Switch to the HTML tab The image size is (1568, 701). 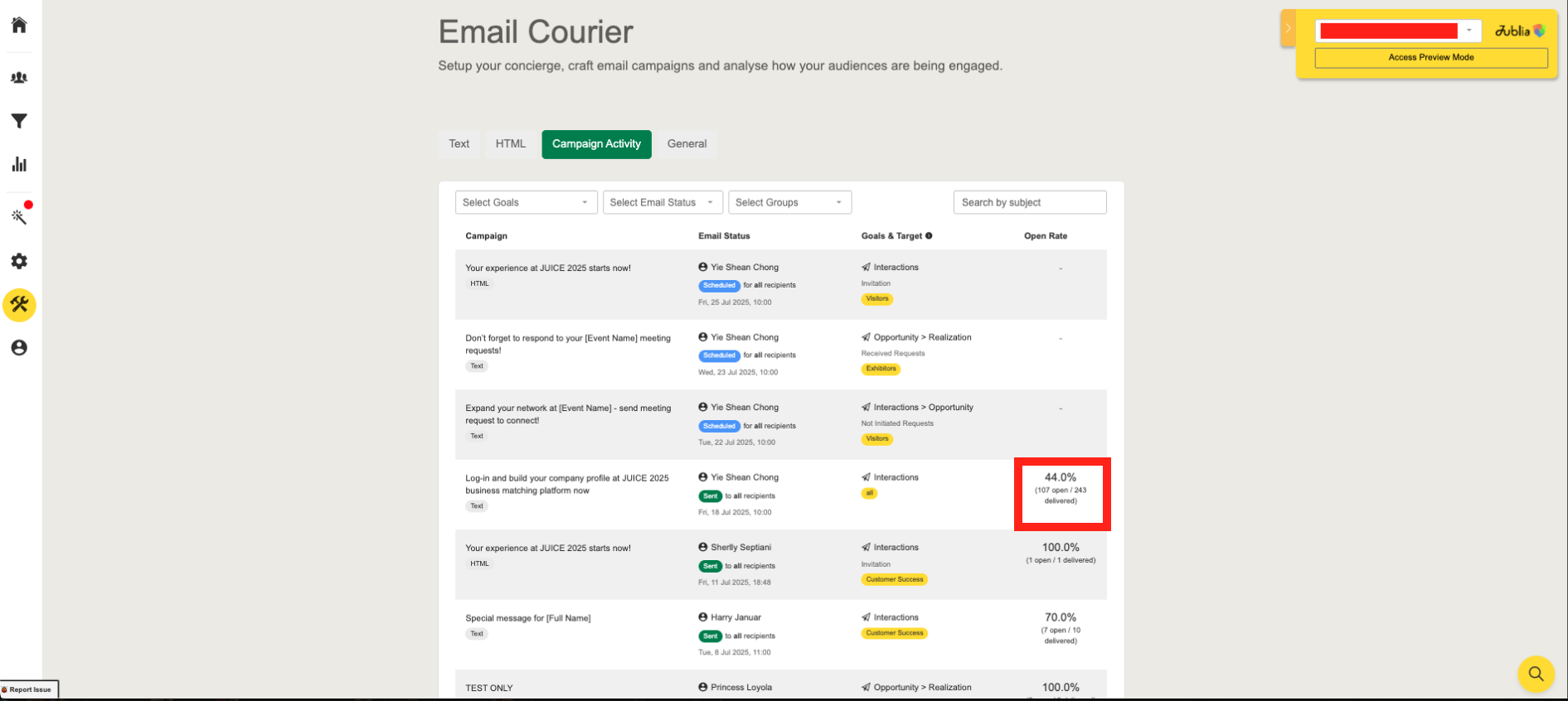point(511,144)
